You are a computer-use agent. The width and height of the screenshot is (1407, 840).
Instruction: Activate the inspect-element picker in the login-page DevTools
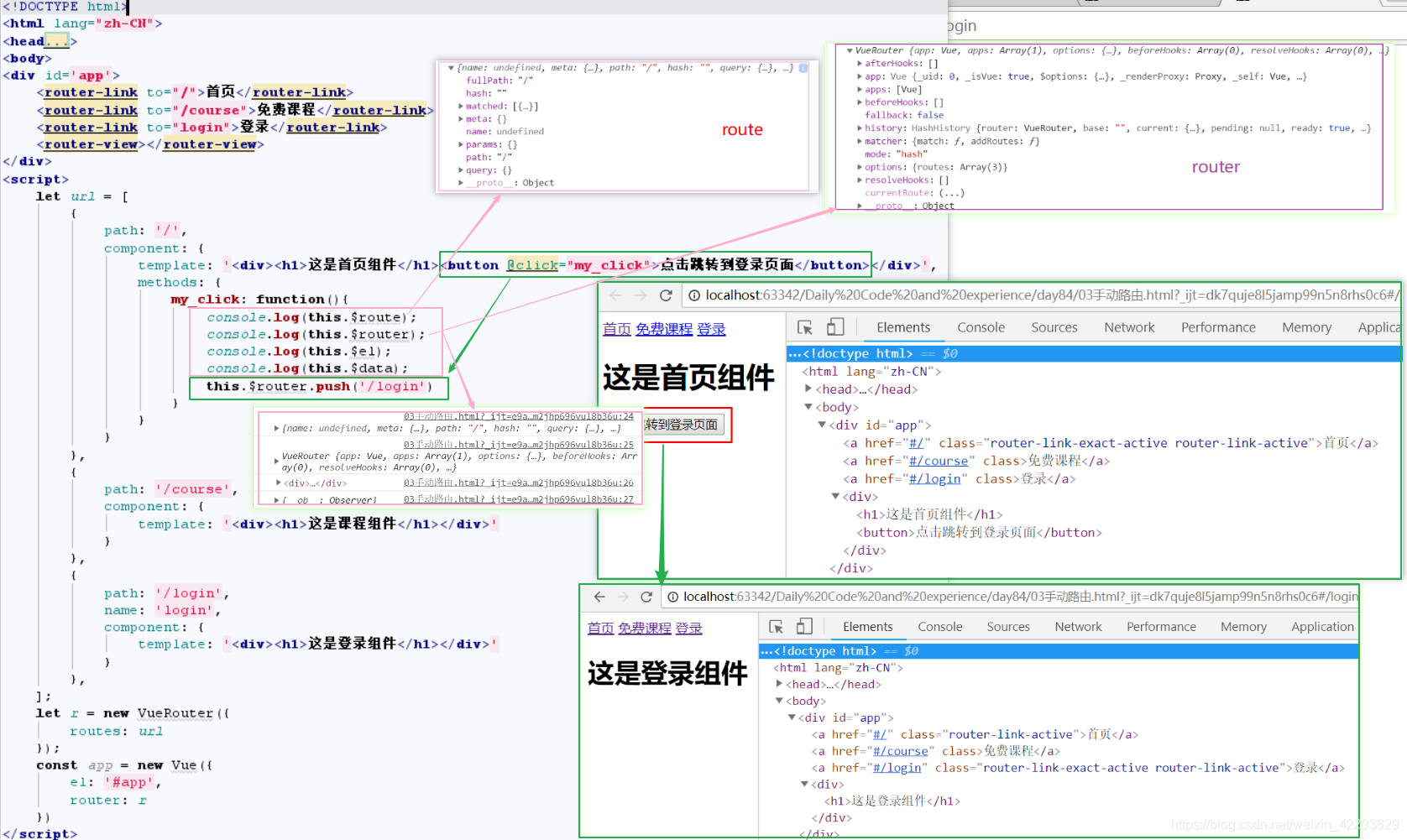(x=776, y=627)
